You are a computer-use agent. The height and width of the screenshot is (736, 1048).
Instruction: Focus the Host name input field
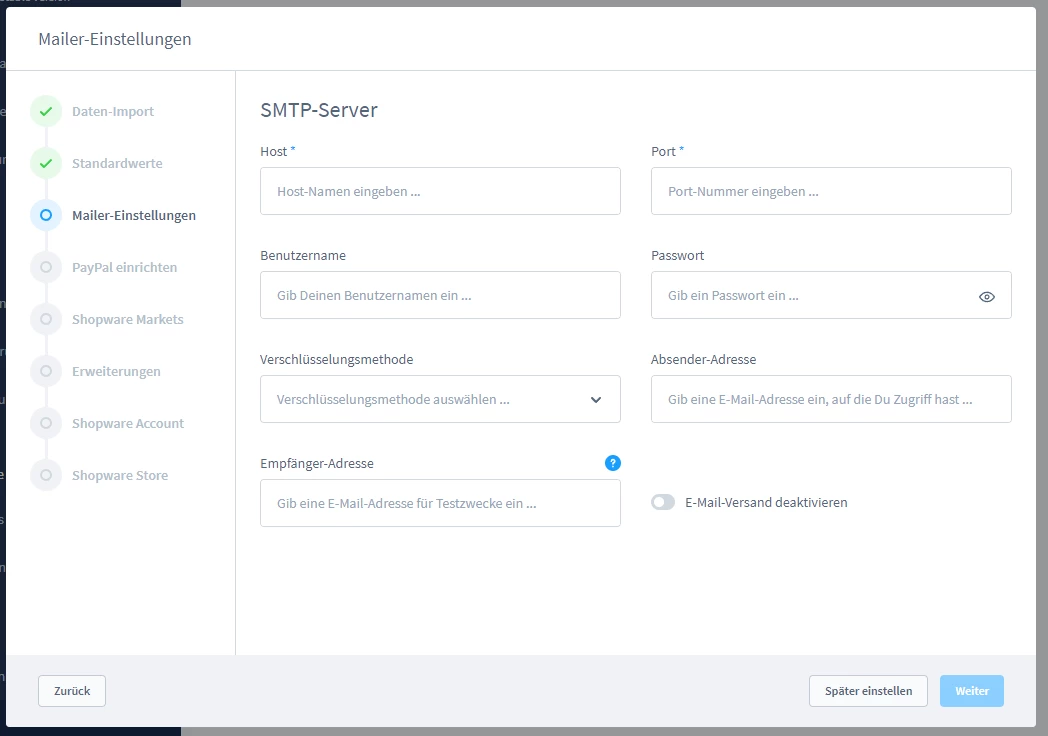click(440, 191)
